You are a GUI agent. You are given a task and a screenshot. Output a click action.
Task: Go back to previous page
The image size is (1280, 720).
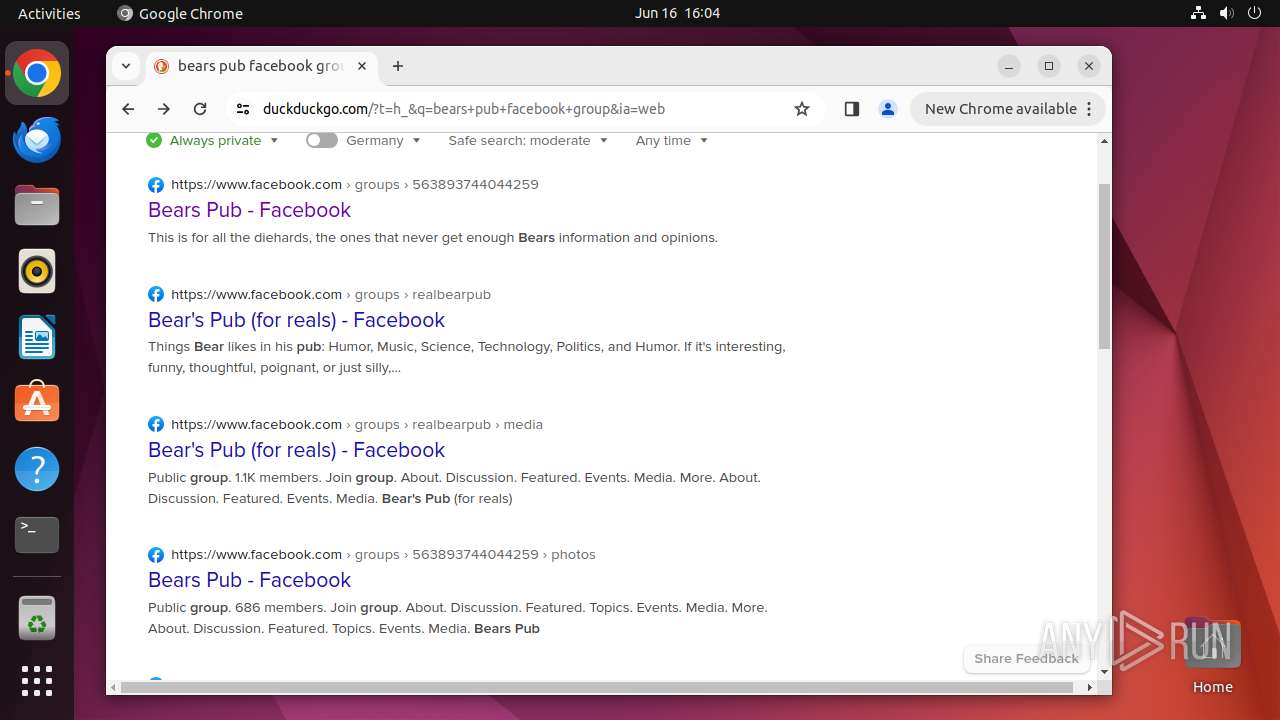128,109
